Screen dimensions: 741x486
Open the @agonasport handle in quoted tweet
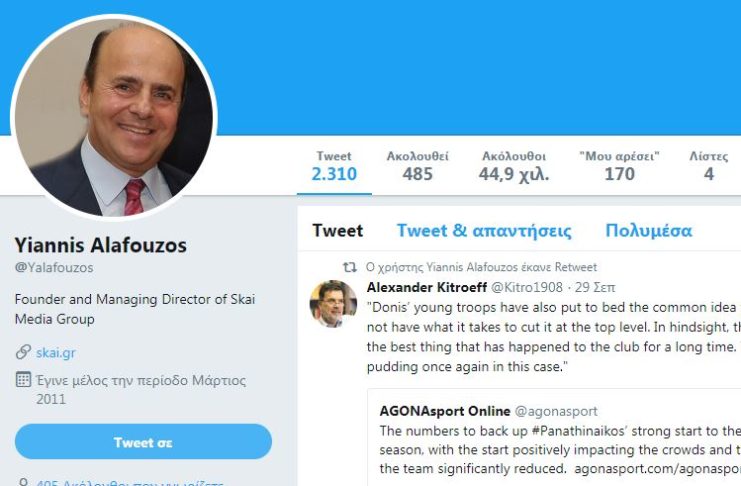(556, 411)
